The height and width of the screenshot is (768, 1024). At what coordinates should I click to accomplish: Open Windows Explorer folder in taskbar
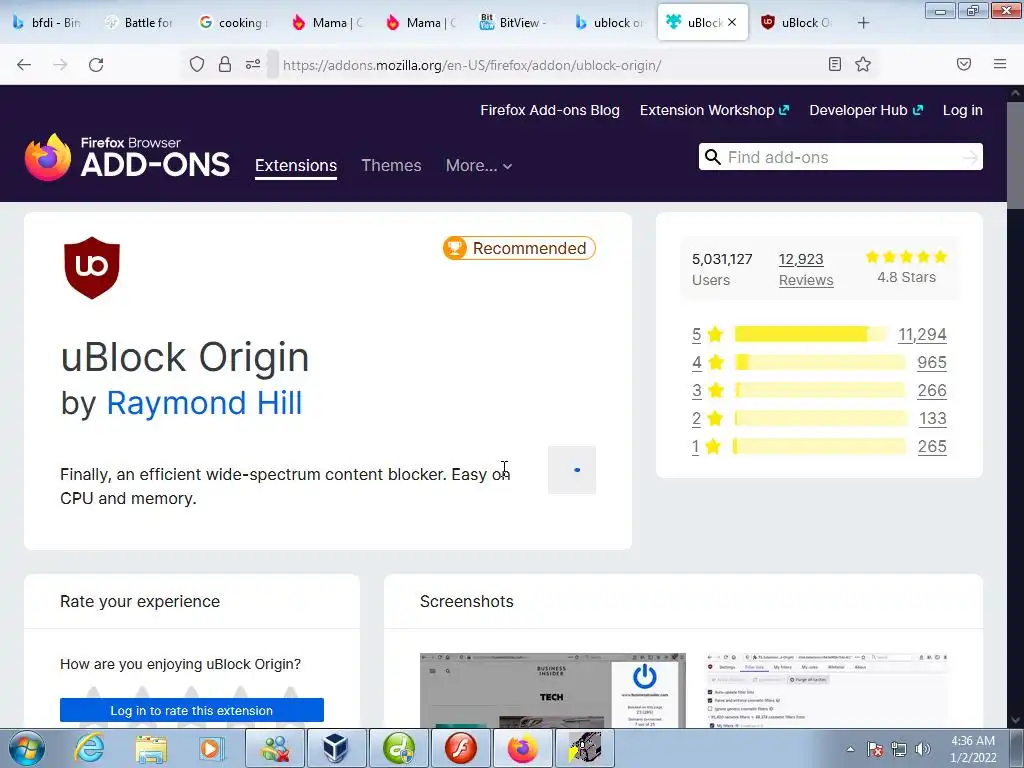click(151, 748)
